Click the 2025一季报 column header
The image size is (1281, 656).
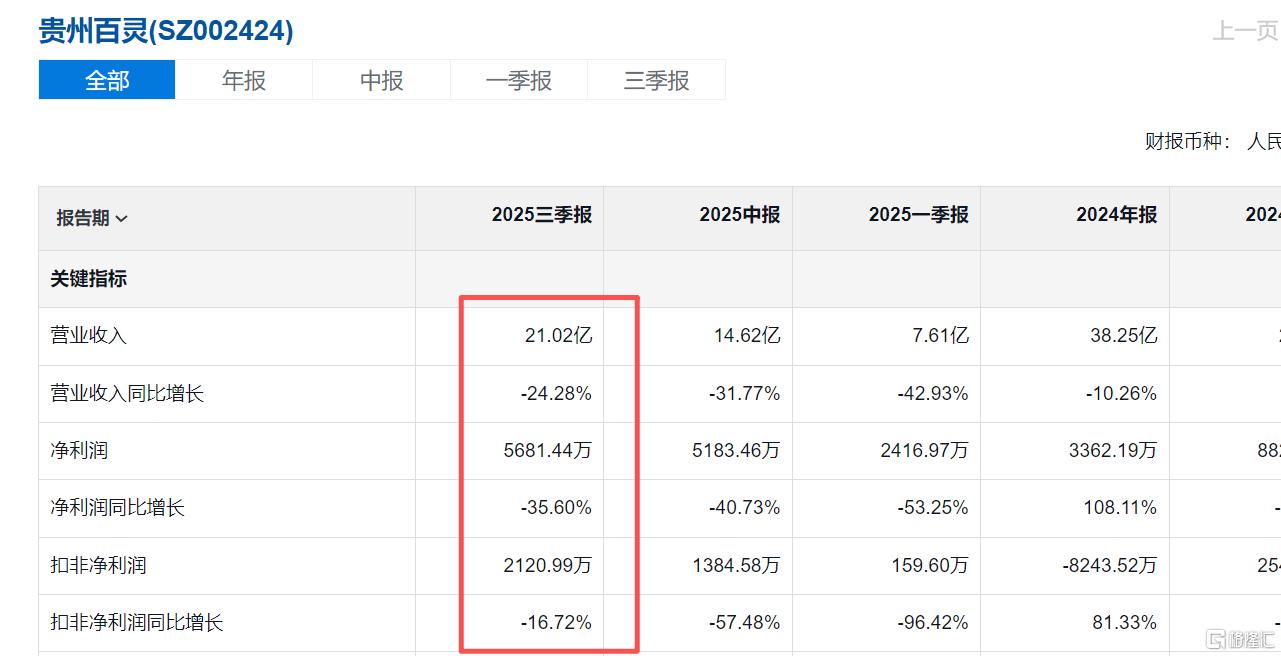tap(918, 215)
